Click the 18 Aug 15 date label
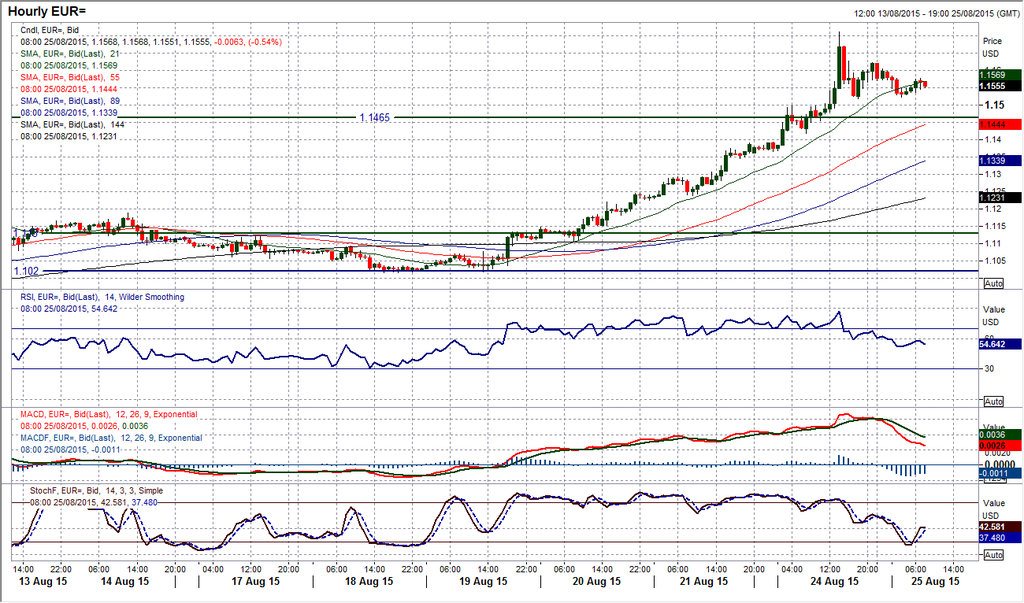The width and height of the screenshot is (1024, 603). pyautogui.click(x=369, y=581)
